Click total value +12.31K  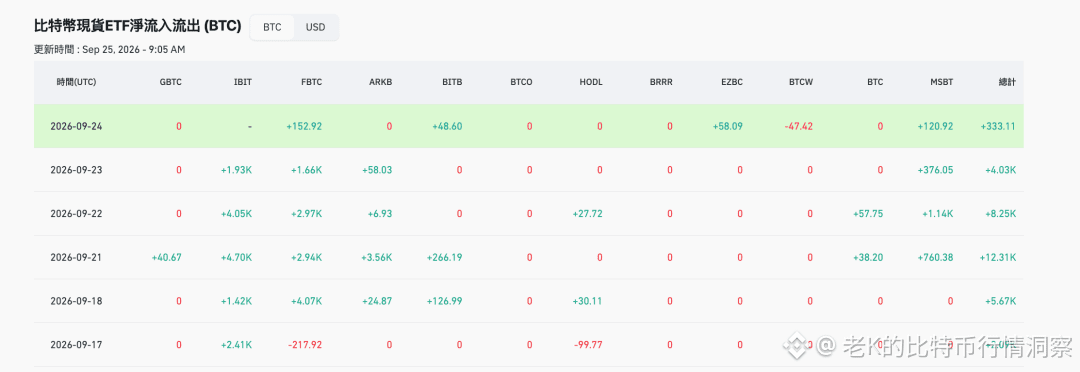[x=997, y=257]
